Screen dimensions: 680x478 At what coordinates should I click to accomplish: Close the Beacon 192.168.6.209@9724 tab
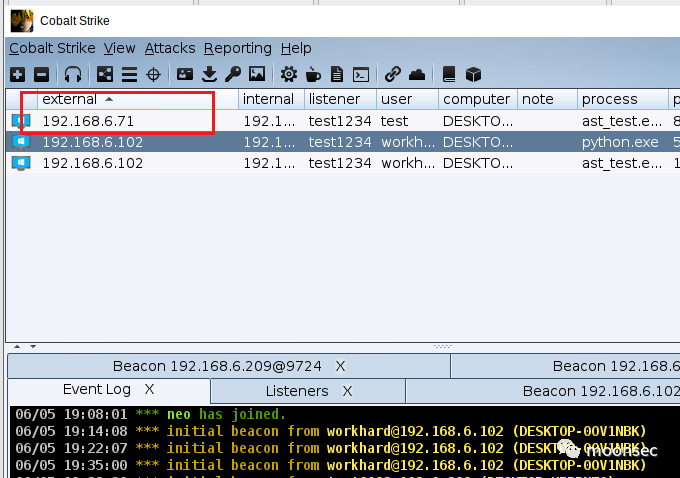point(340,367)
